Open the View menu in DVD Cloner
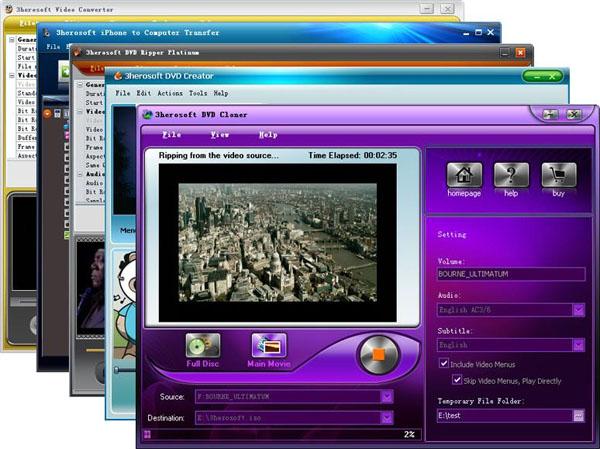 point(220,135)
